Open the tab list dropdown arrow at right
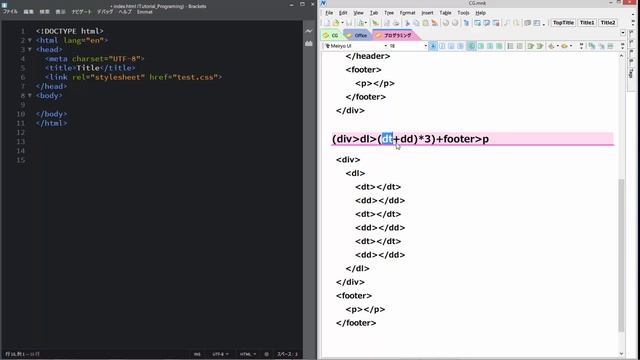Viewport: 640px width, 360px height. pyautogui.click(x=623, y=33)
